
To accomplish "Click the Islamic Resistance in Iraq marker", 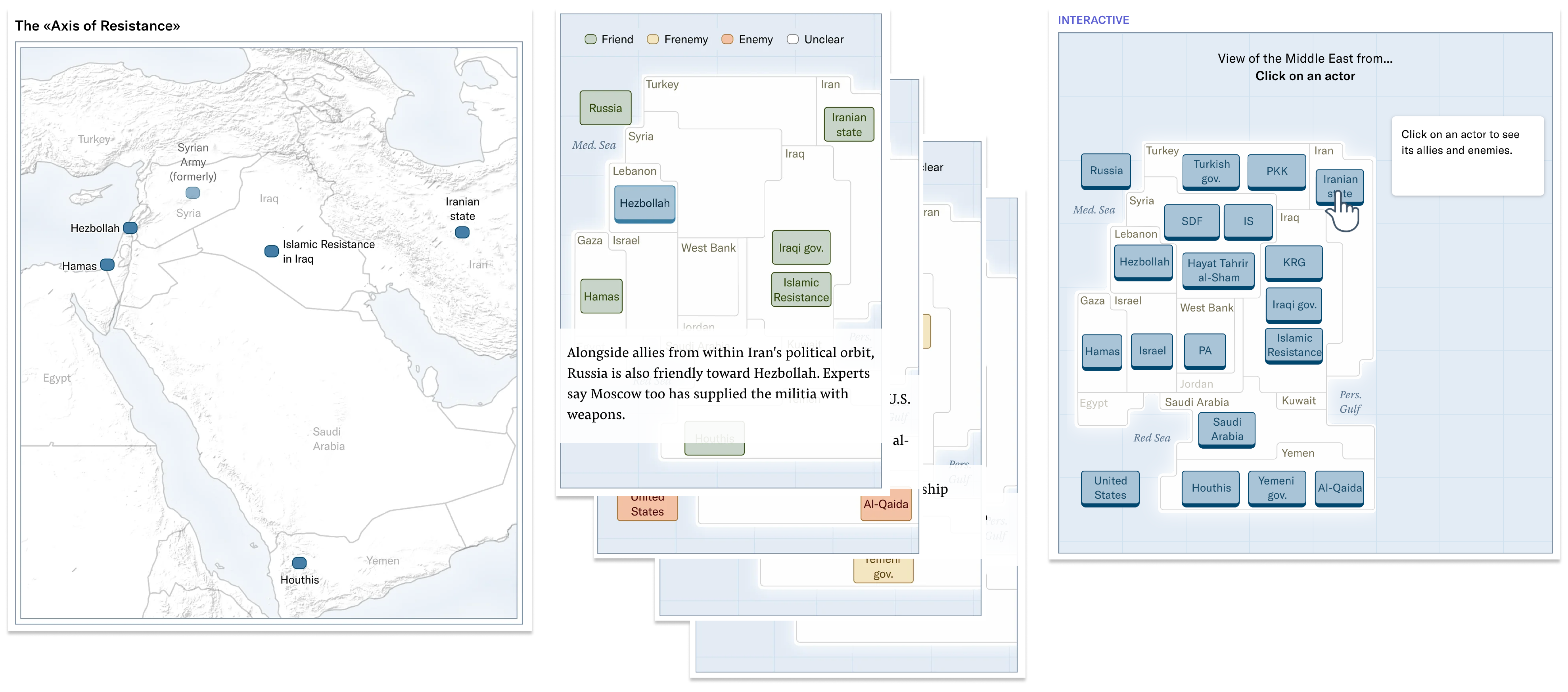I will point(272,251).
